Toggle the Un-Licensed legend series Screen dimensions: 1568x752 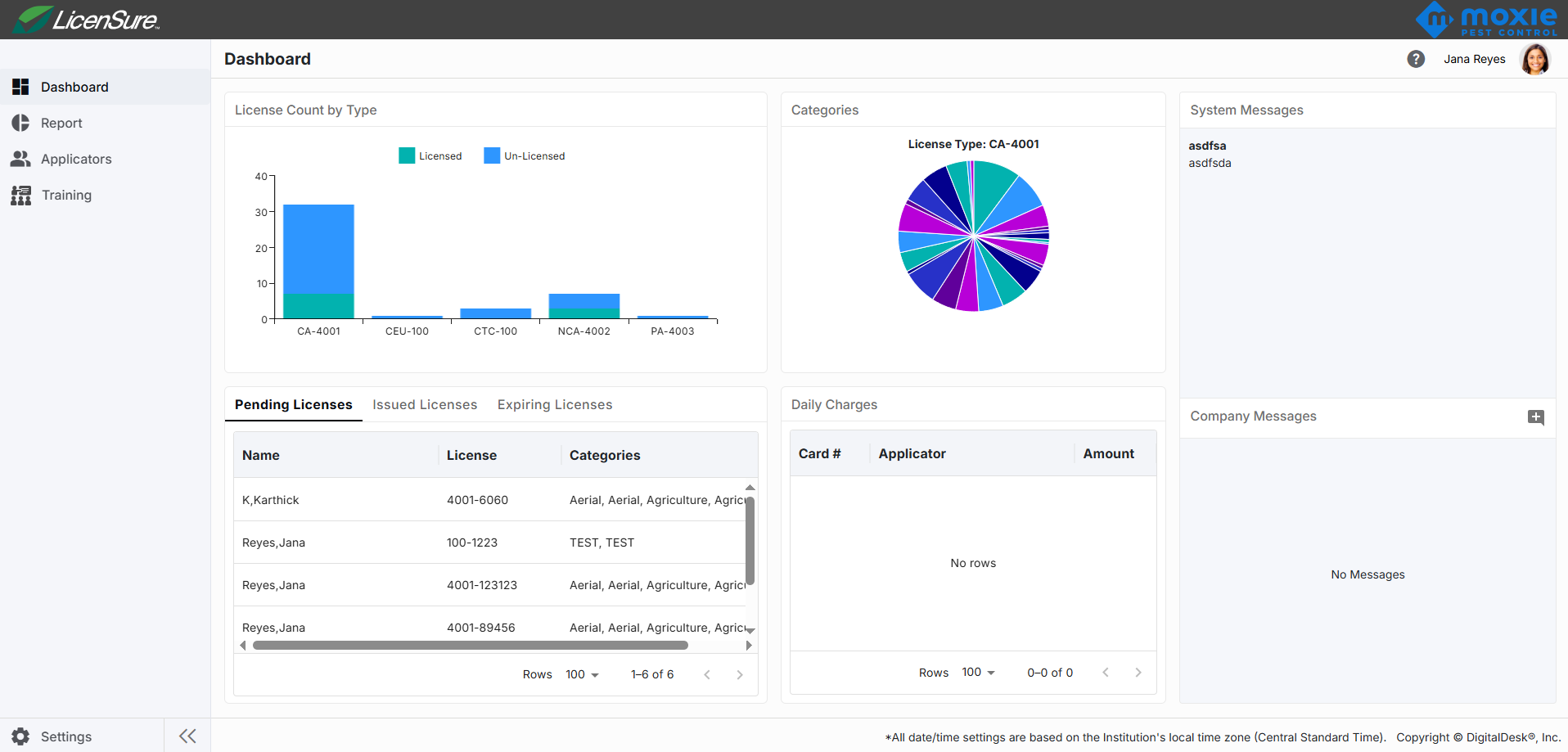(525, 156)
